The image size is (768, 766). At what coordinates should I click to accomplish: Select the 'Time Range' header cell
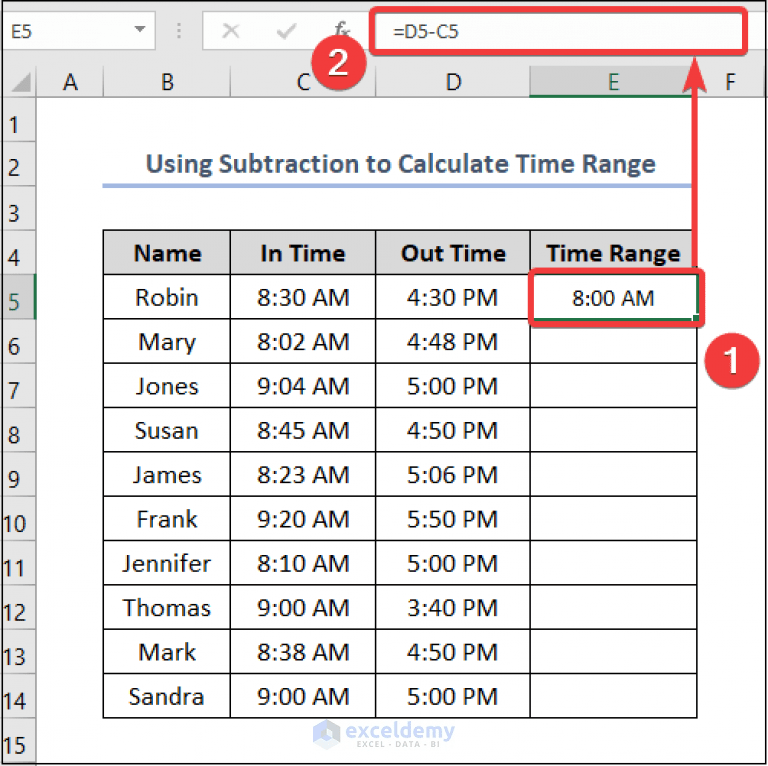[x=613, y=253]
